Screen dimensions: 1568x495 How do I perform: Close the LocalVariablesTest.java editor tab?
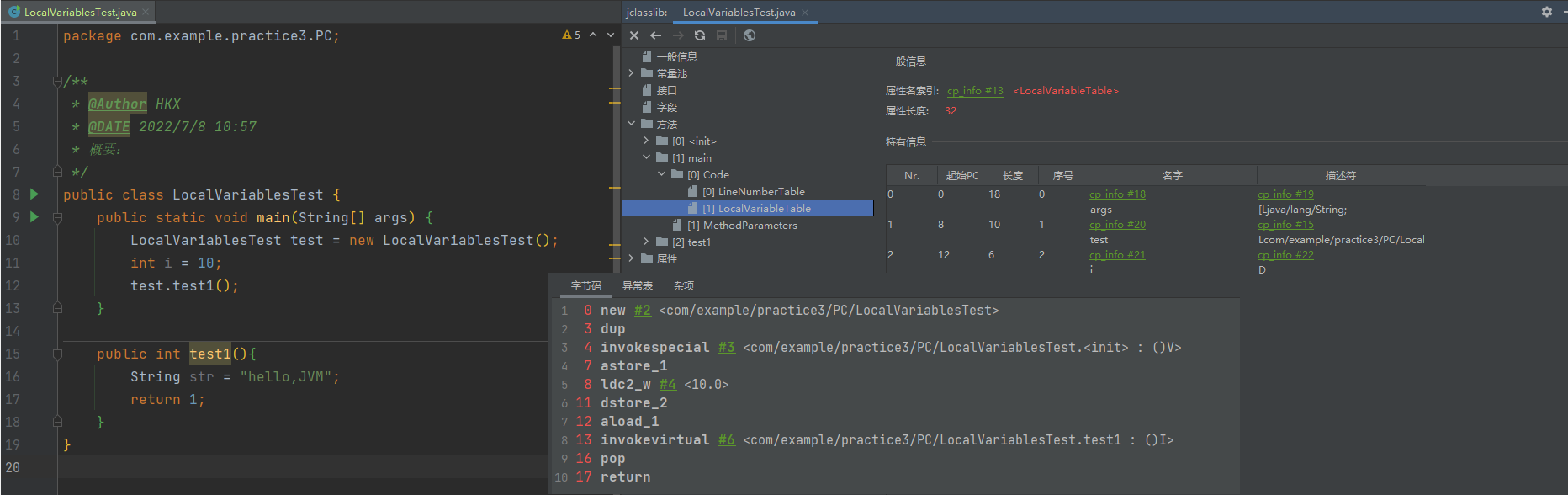coord(146,13)
